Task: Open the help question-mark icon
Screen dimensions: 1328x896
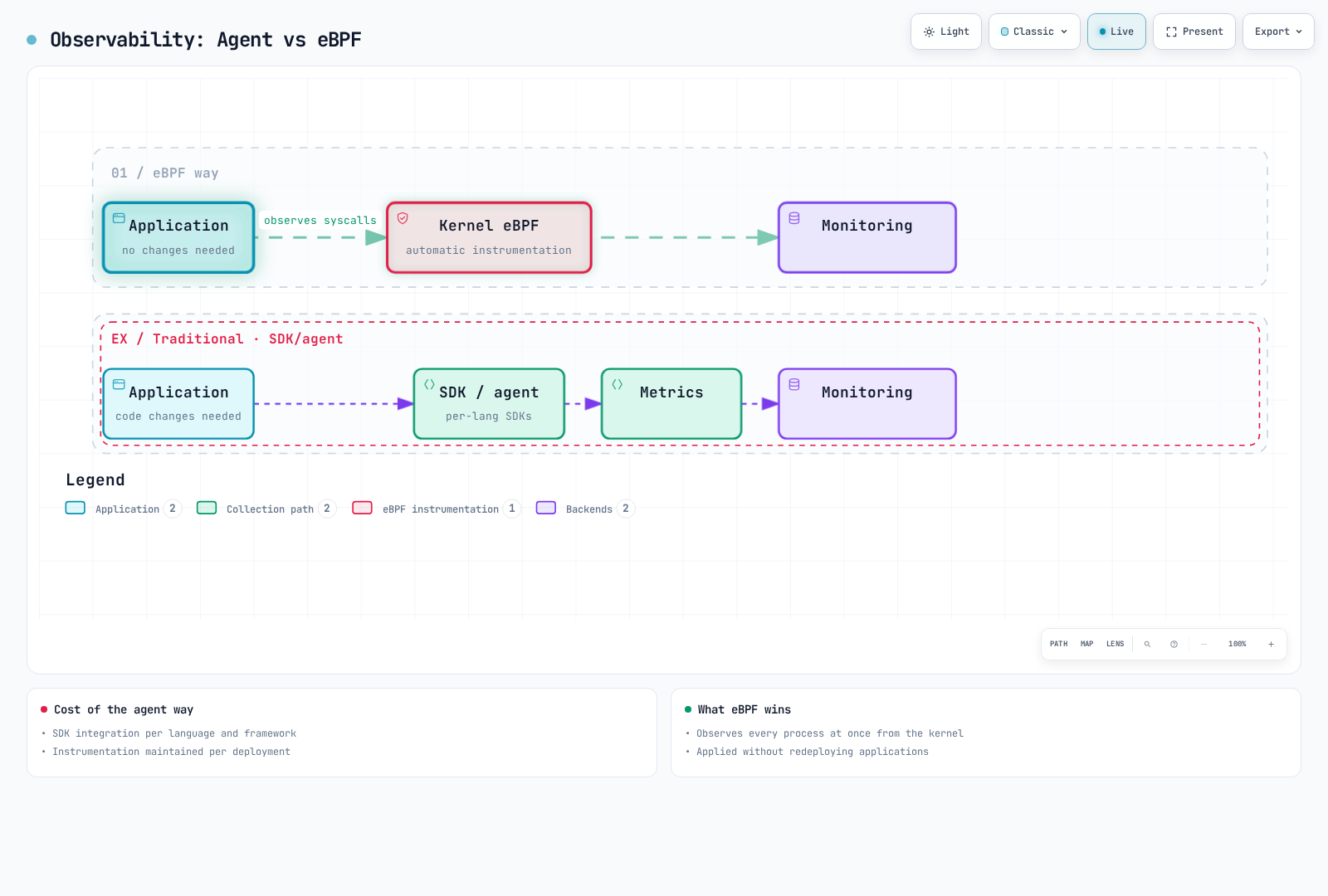Action: tap(1174, 644)
